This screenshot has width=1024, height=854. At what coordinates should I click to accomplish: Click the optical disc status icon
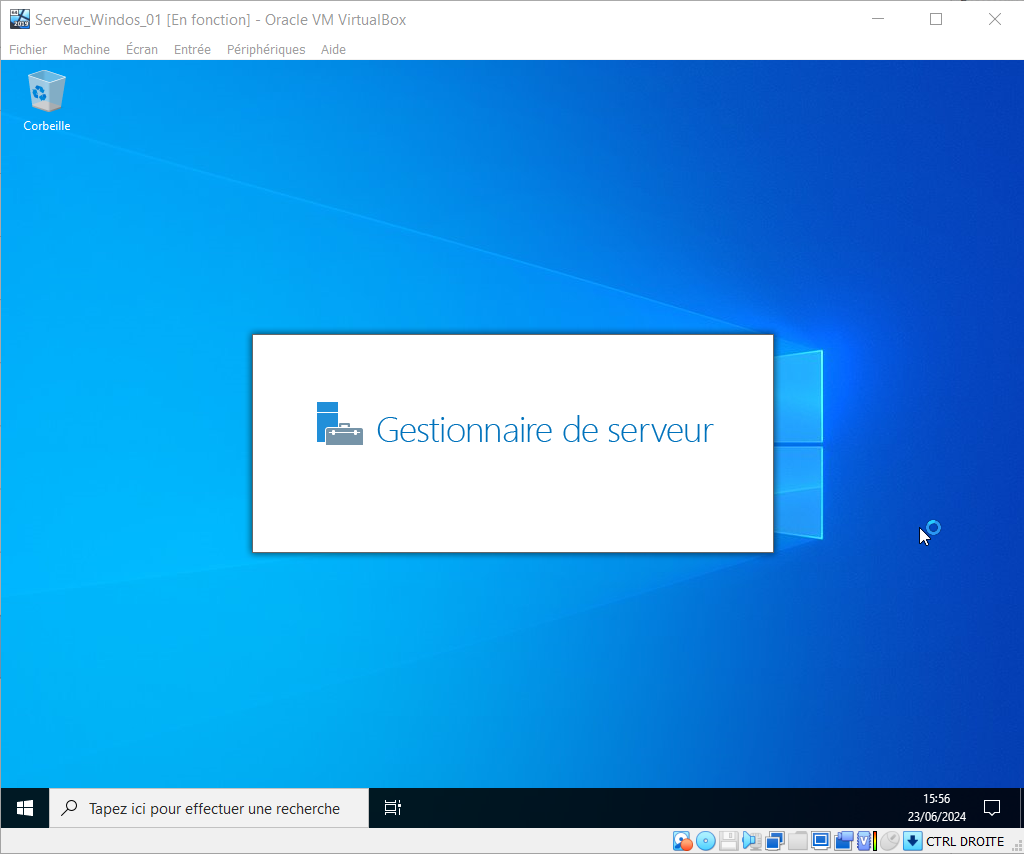point(706,841)
